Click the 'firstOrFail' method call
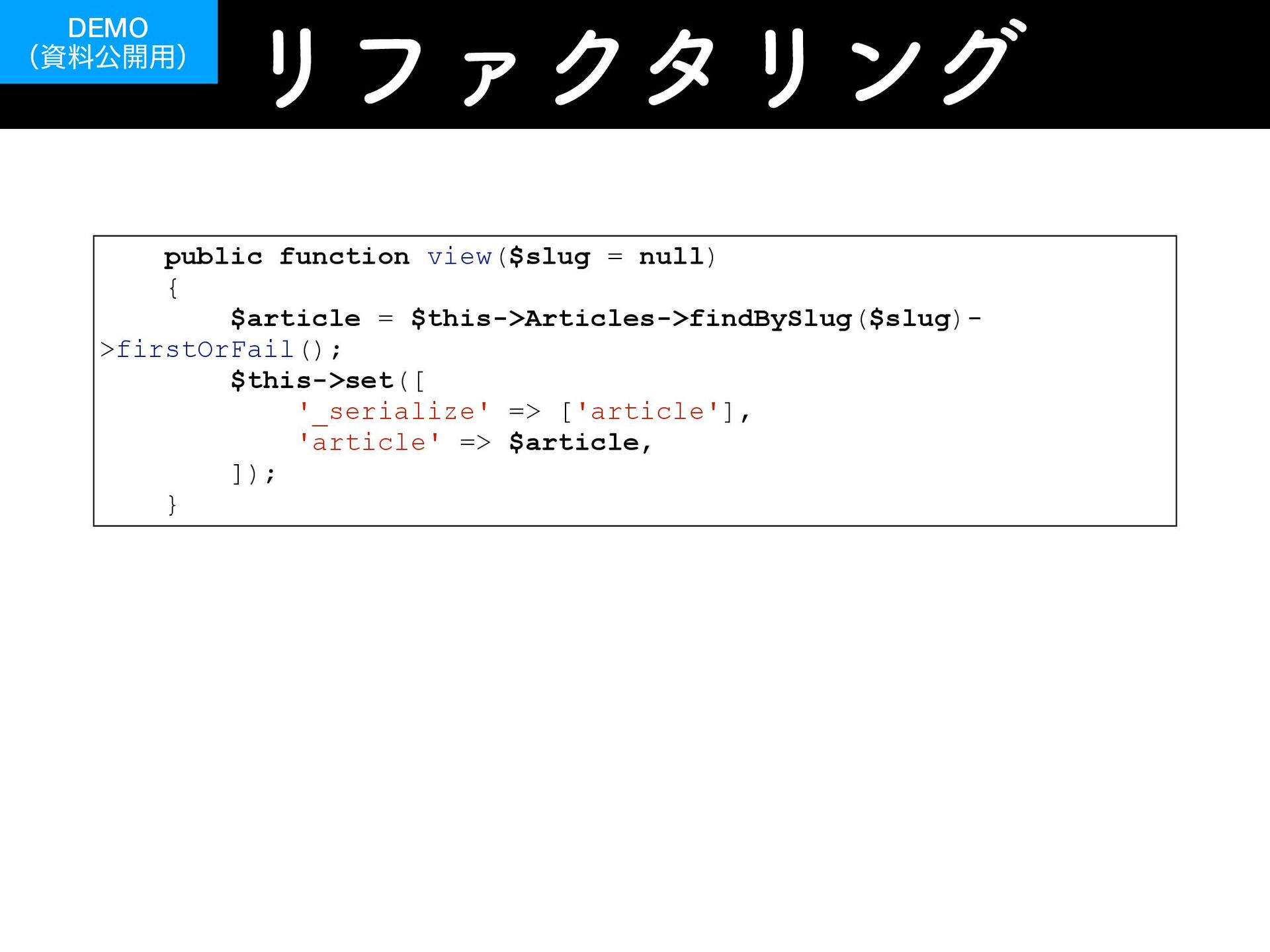The image size is (1270, 952). point(205,349)
